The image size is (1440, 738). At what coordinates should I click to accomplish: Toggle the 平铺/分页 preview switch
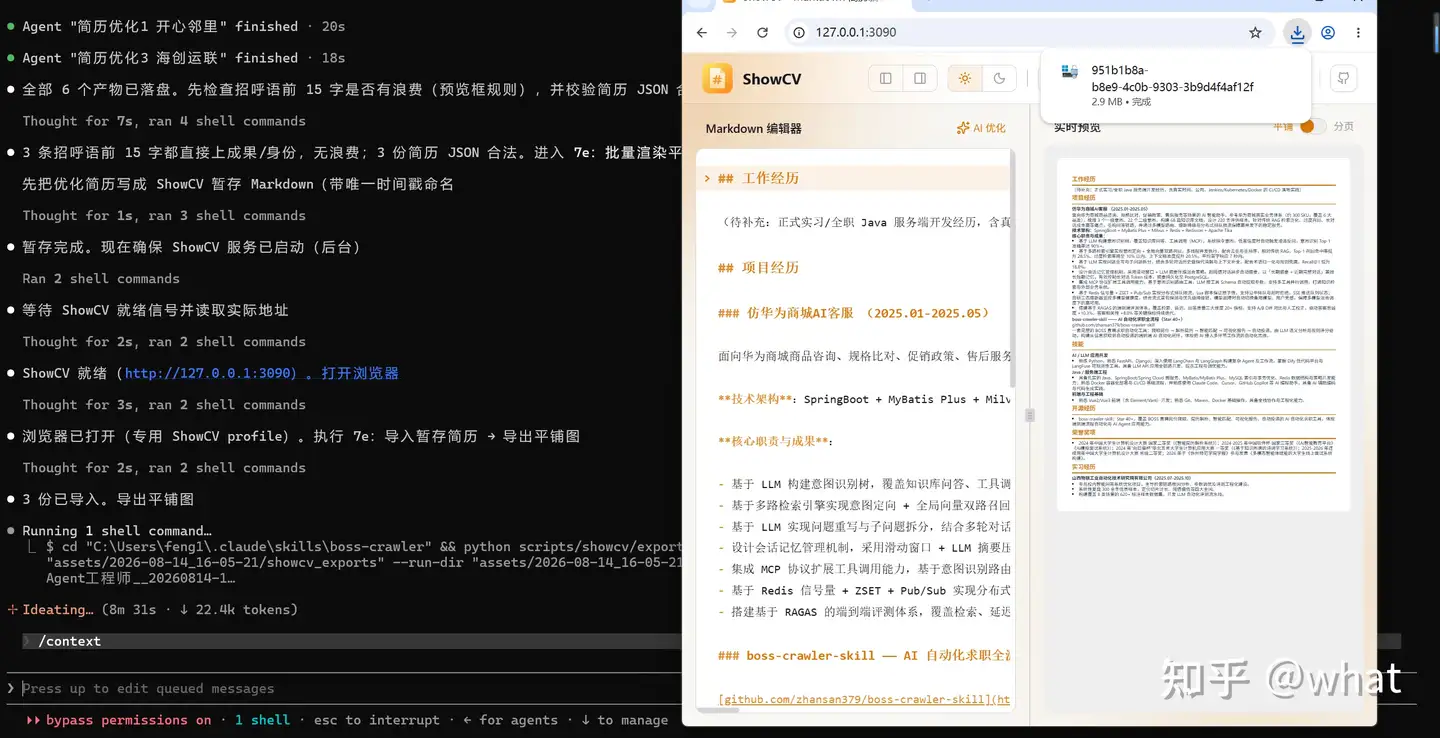pyautogui.click(x=1312, y=126)
